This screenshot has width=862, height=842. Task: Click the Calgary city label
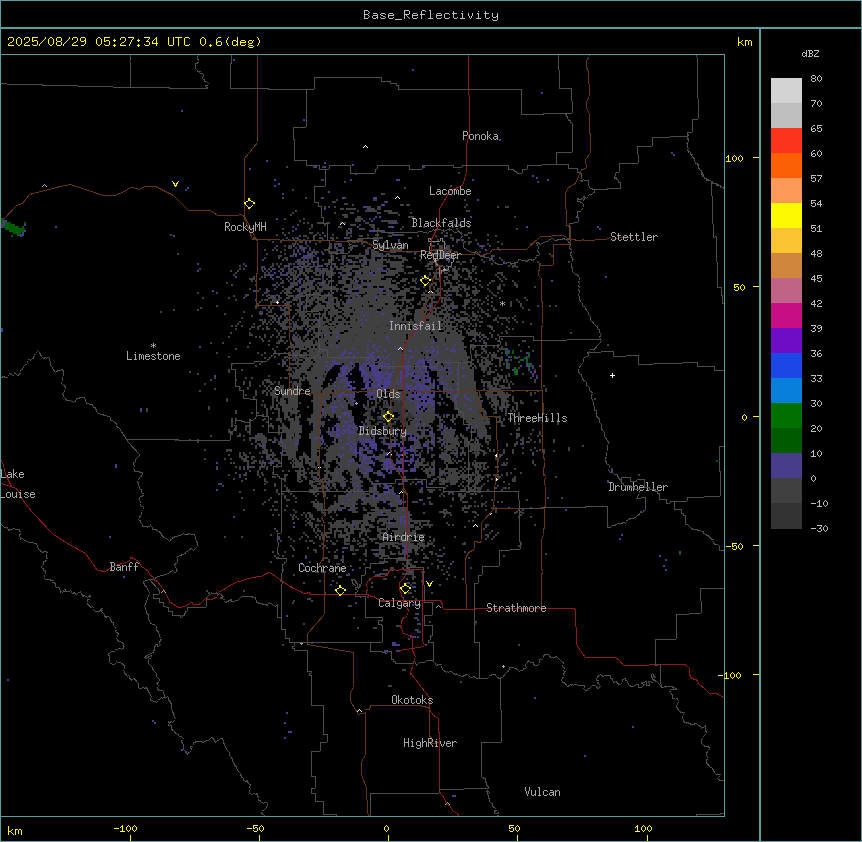pos(400,603)
